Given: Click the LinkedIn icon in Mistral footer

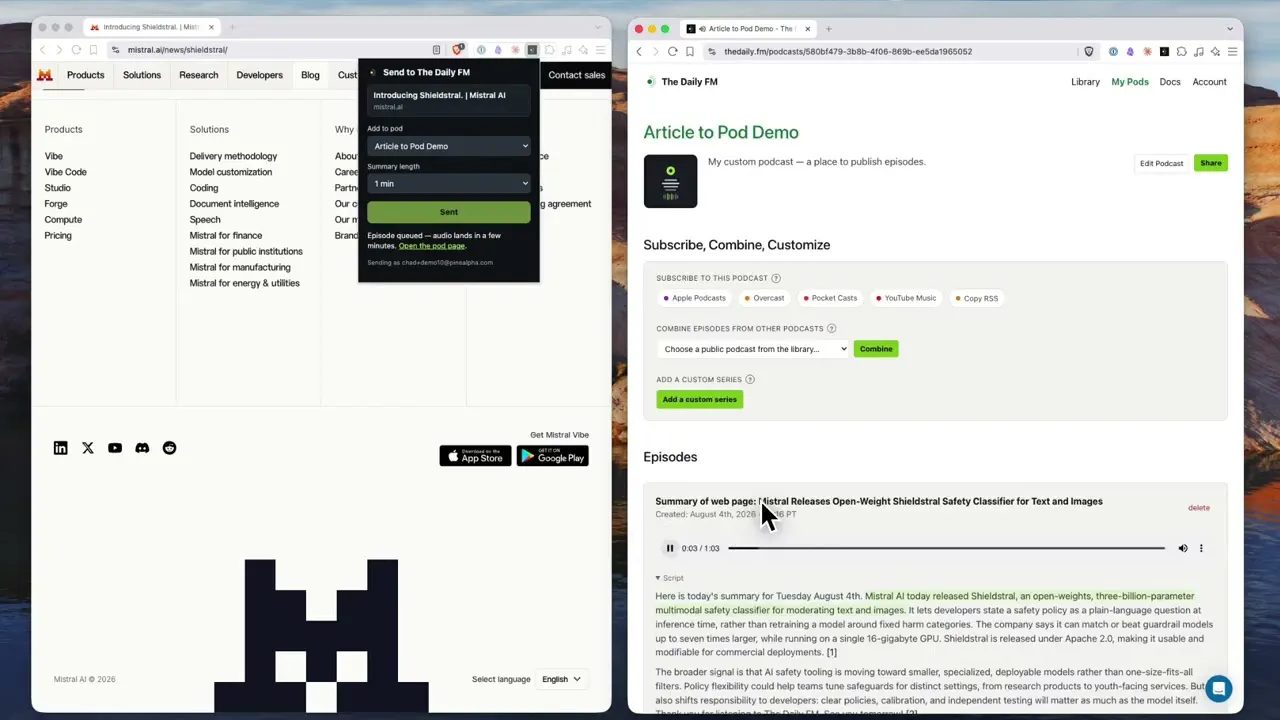Looking at the screenshot, I should point(61,448).
